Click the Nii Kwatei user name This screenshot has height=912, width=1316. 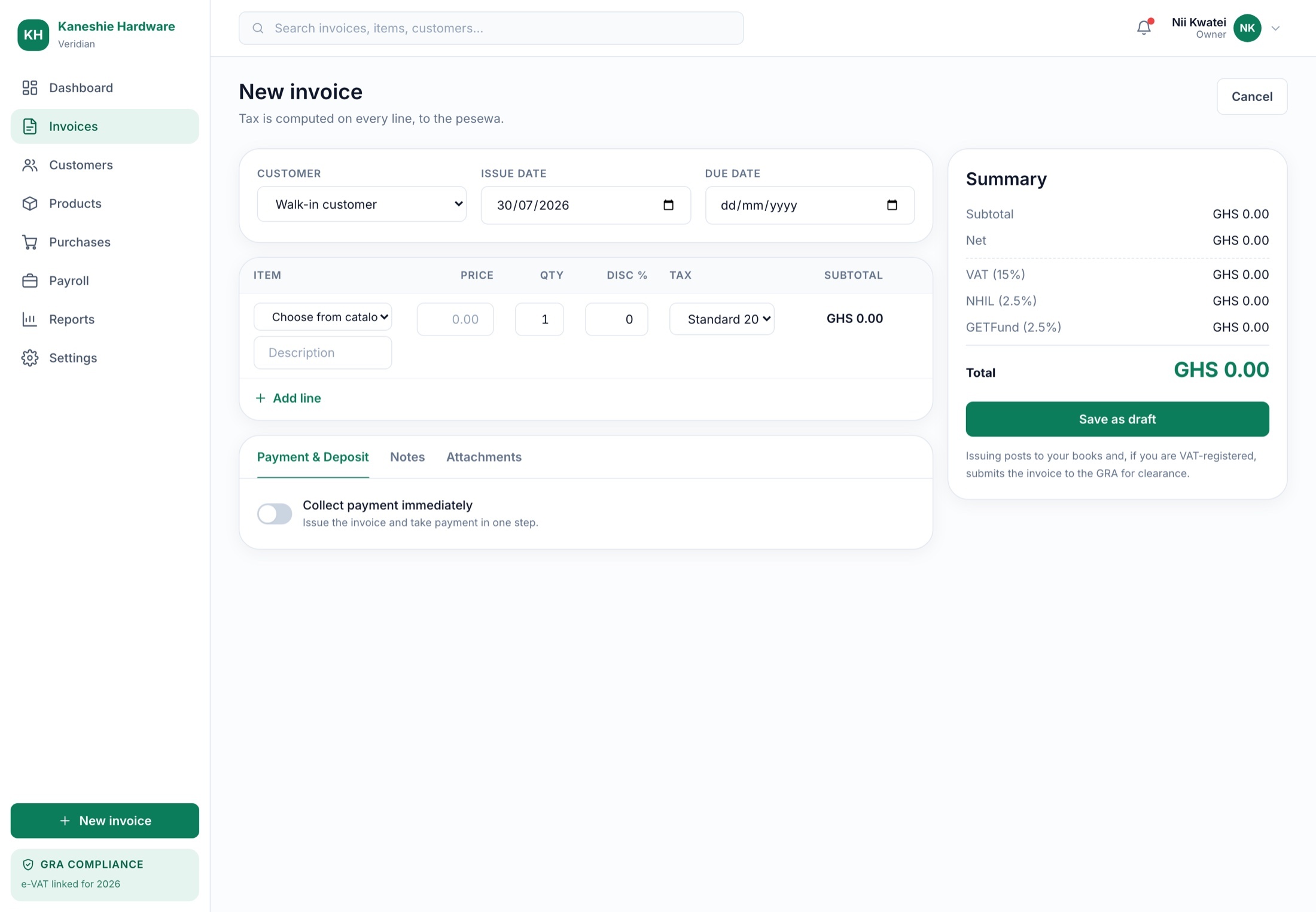point(1199,22)
